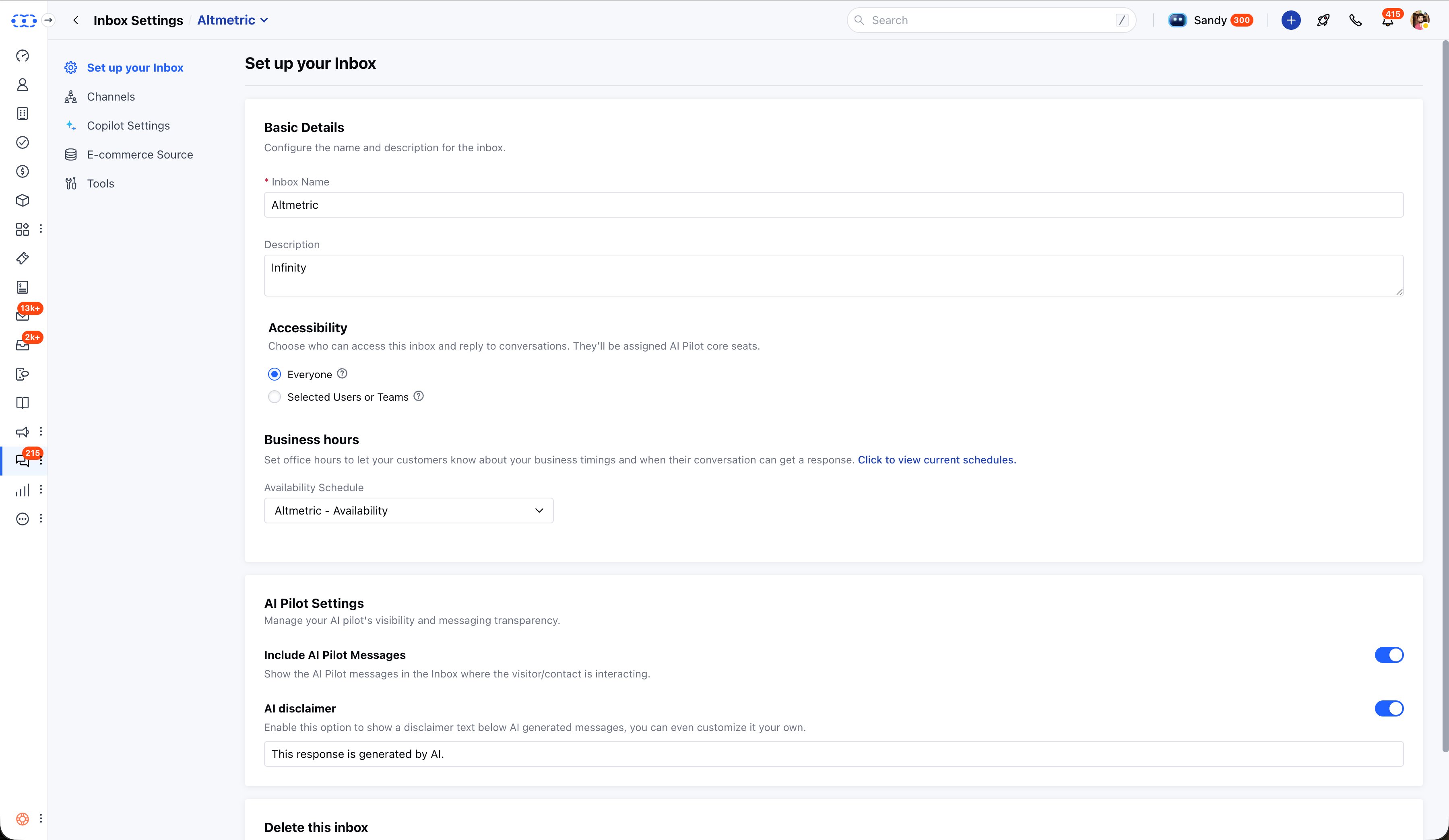
Task: Click the info icon next to Everyone
Action: 342,373
